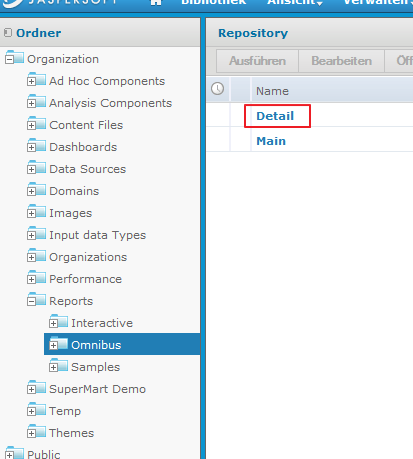This screenshot has width=413, height=459.
Task: Select the Dashboards folder icon
Action: tap(37, 145)
